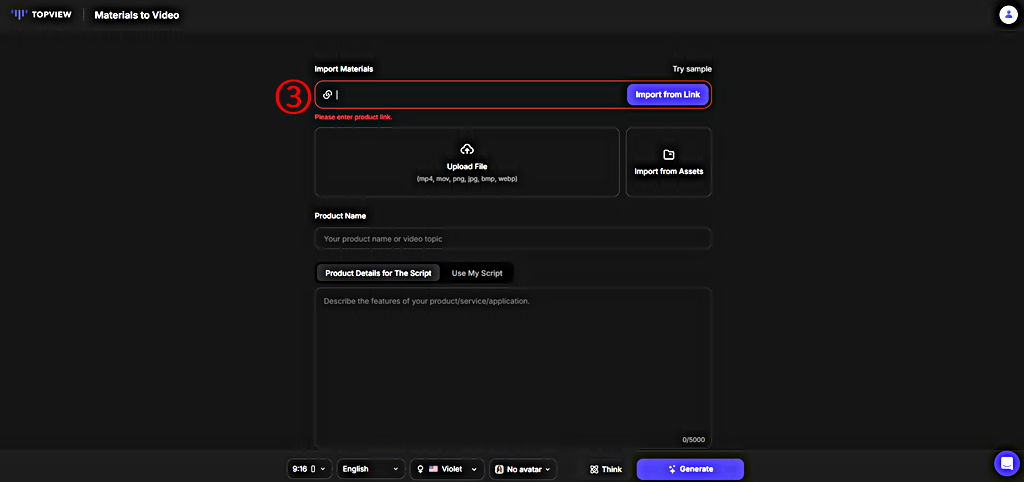
Task: Click the supported formats text under Upload File
Action: click(x=467, y=178)
